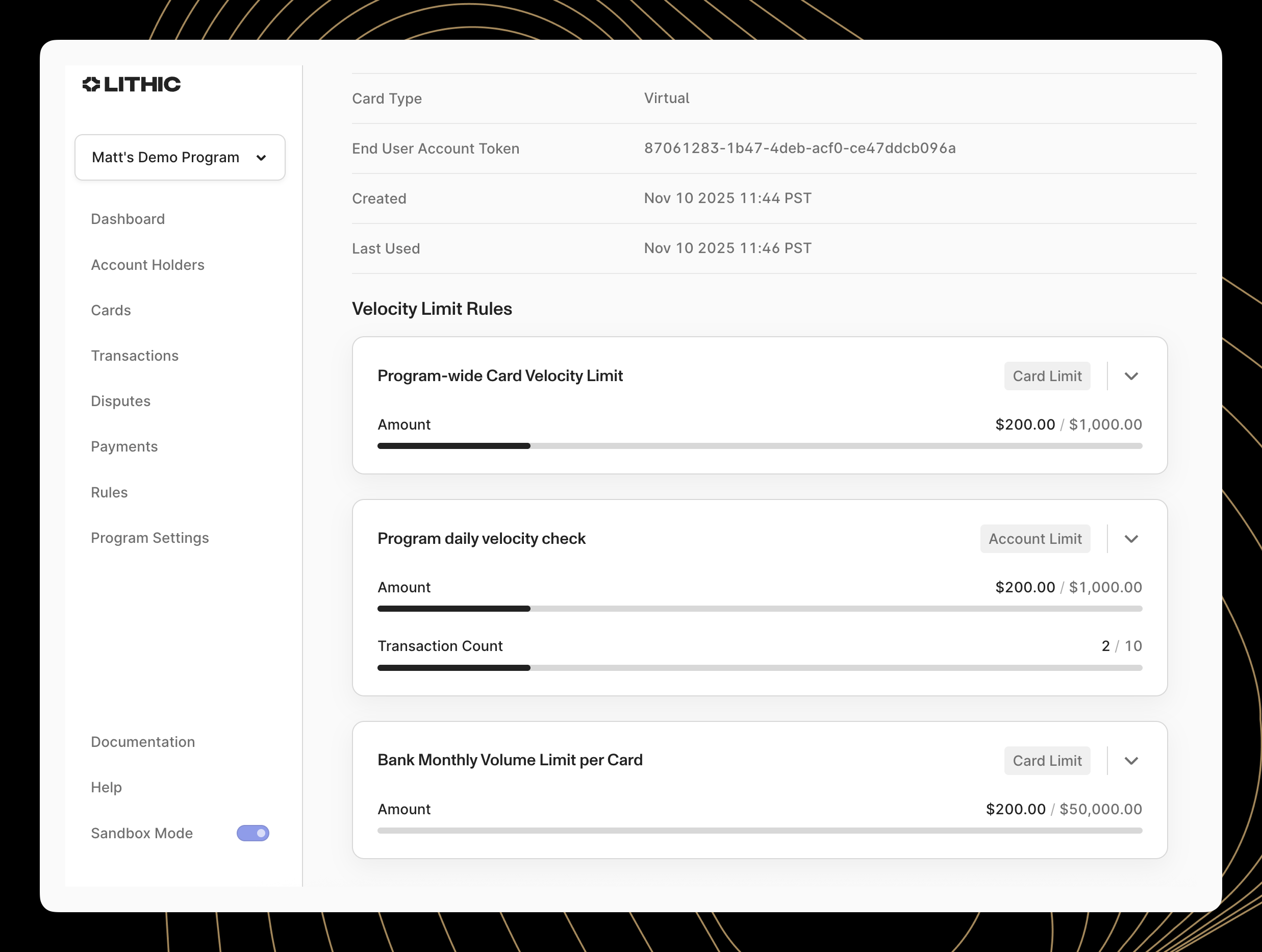1262x952 pixels.
Task: Expand Program-wide Card Velocity Limit chevron
Action: click(x=1131, y=376)
